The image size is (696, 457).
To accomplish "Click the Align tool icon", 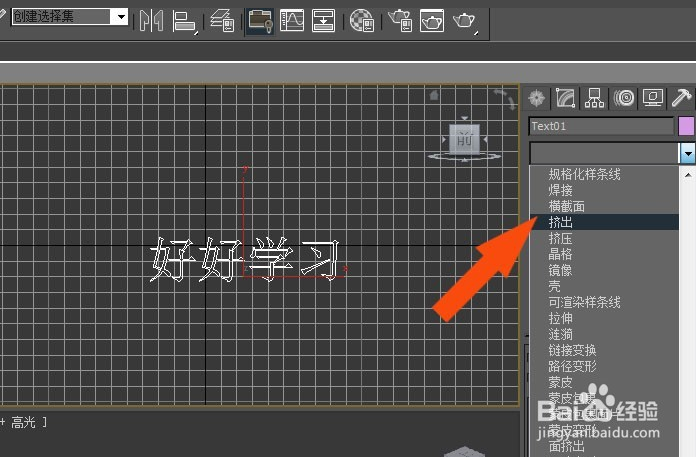I will (x=184, y=21).
